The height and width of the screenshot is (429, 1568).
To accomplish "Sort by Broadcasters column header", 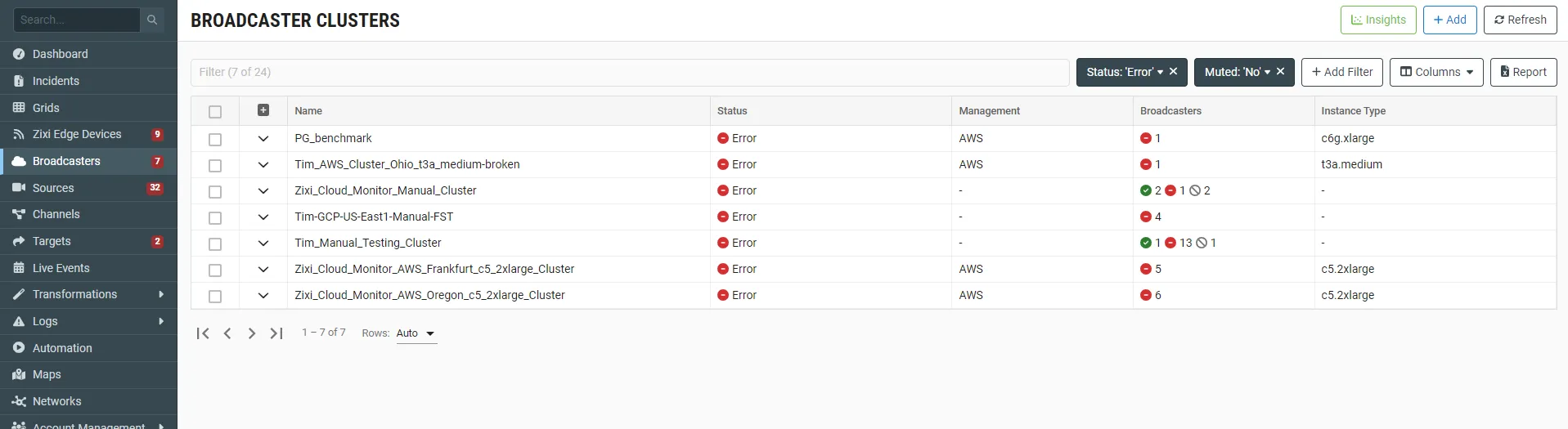I will coord(1170,111).
